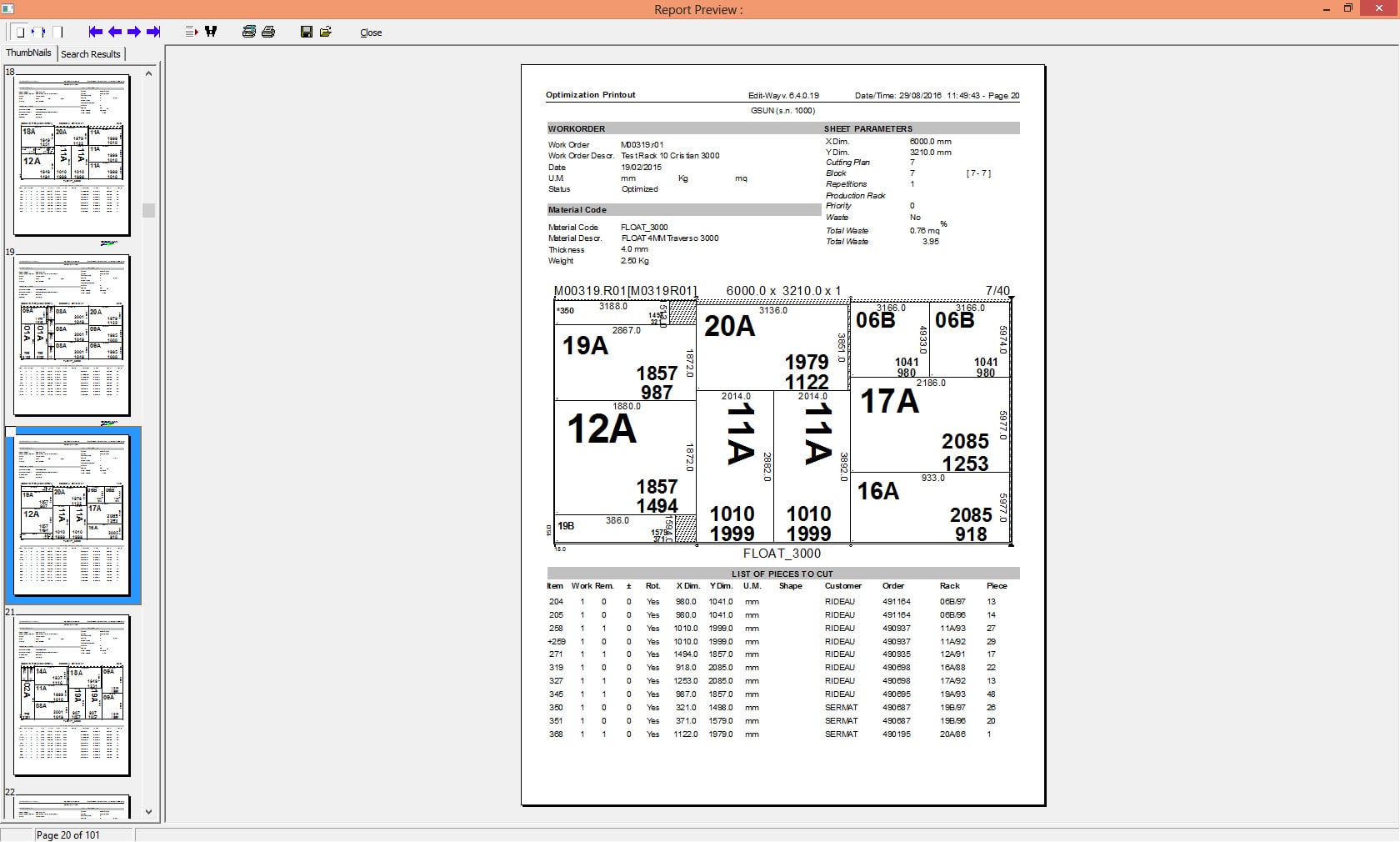Screen dimensions: 1400x842
Task: Click the 20A piece in cutting layout
Action: point(772,348)
